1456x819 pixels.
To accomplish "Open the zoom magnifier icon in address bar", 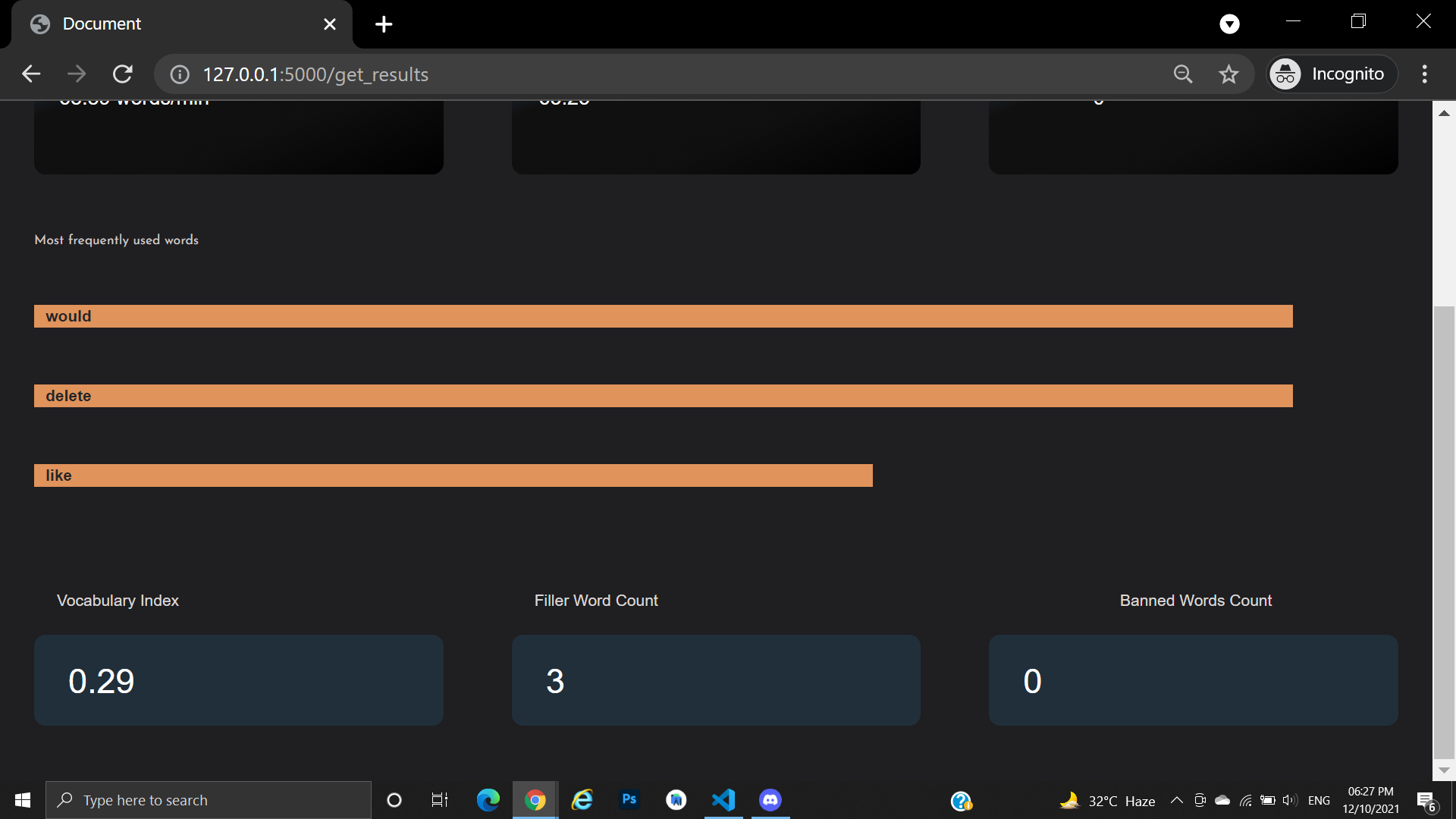I will [1183, 74].
